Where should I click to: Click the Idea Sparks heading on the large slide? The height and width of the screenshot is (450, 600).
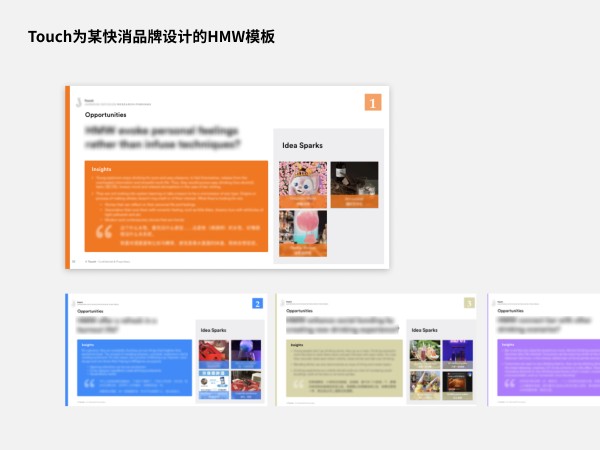[302, 146]
